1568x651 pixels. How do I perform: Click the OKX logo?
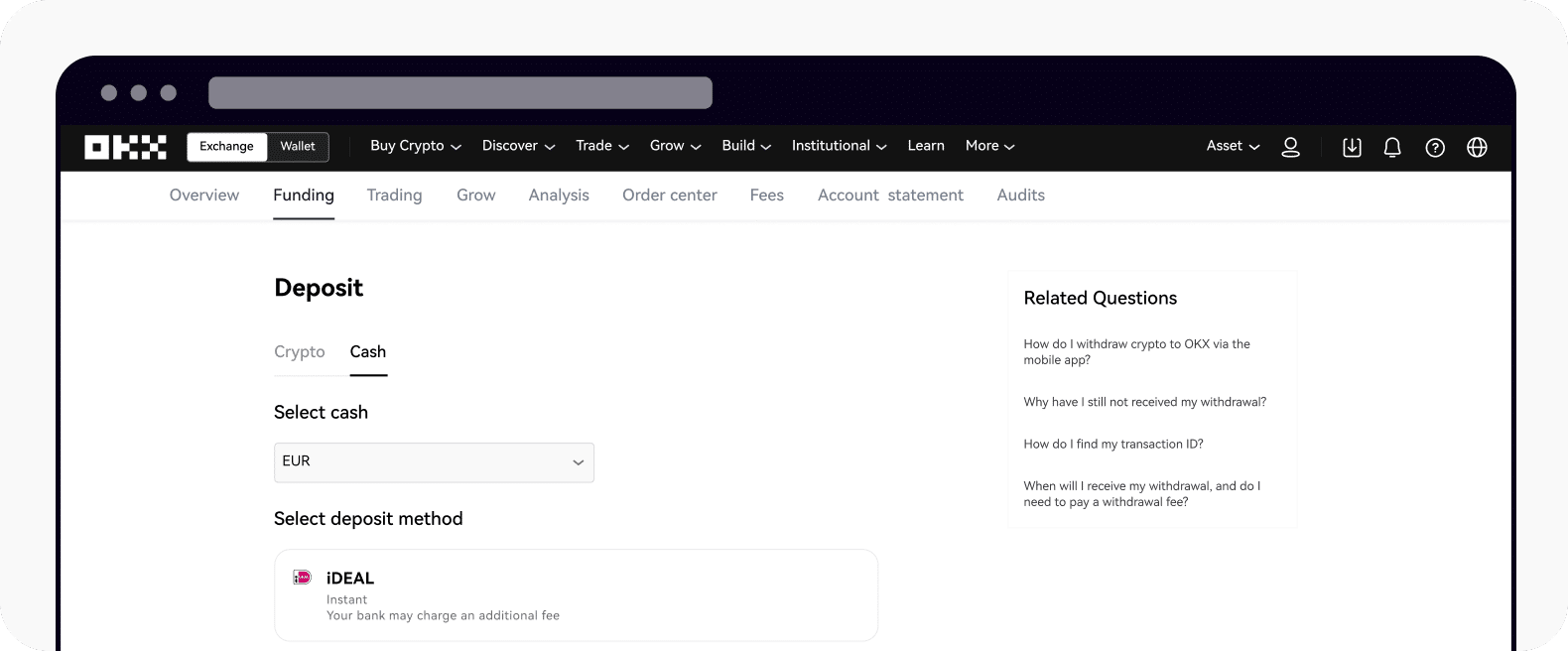[x=125, y=147]
